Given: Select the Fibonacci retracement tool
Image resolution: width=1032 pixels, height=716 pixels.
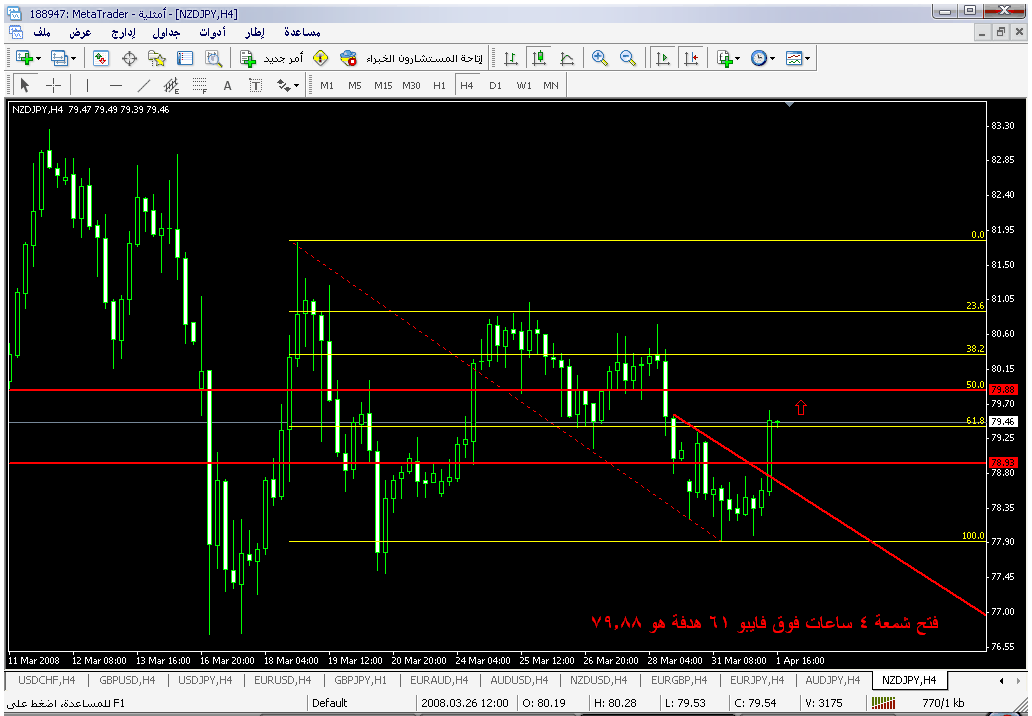Looking at the screenshot, I should (199, 86).
